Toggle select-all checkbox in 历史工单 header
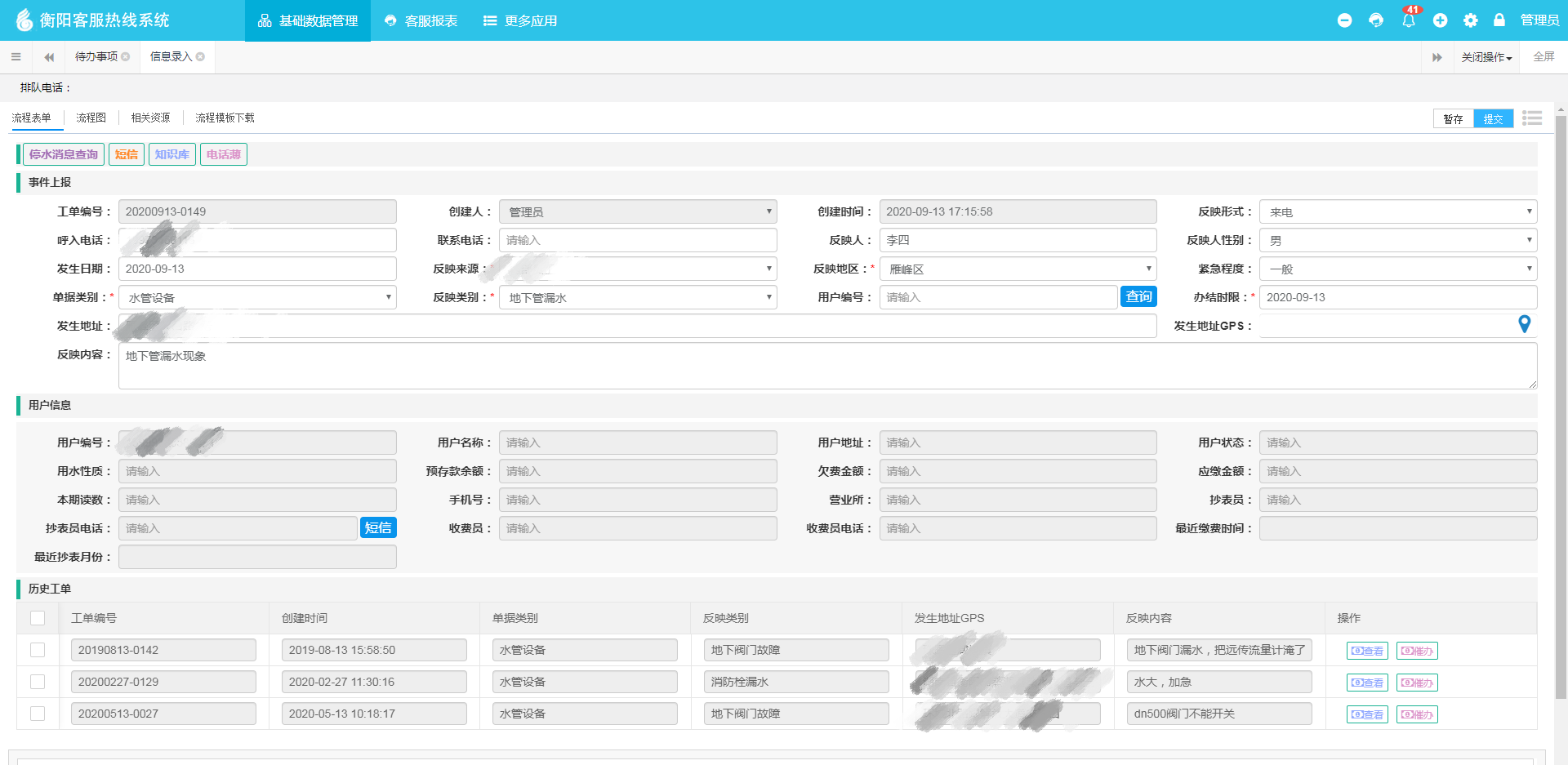1568x765 pixels. (38, 618)
